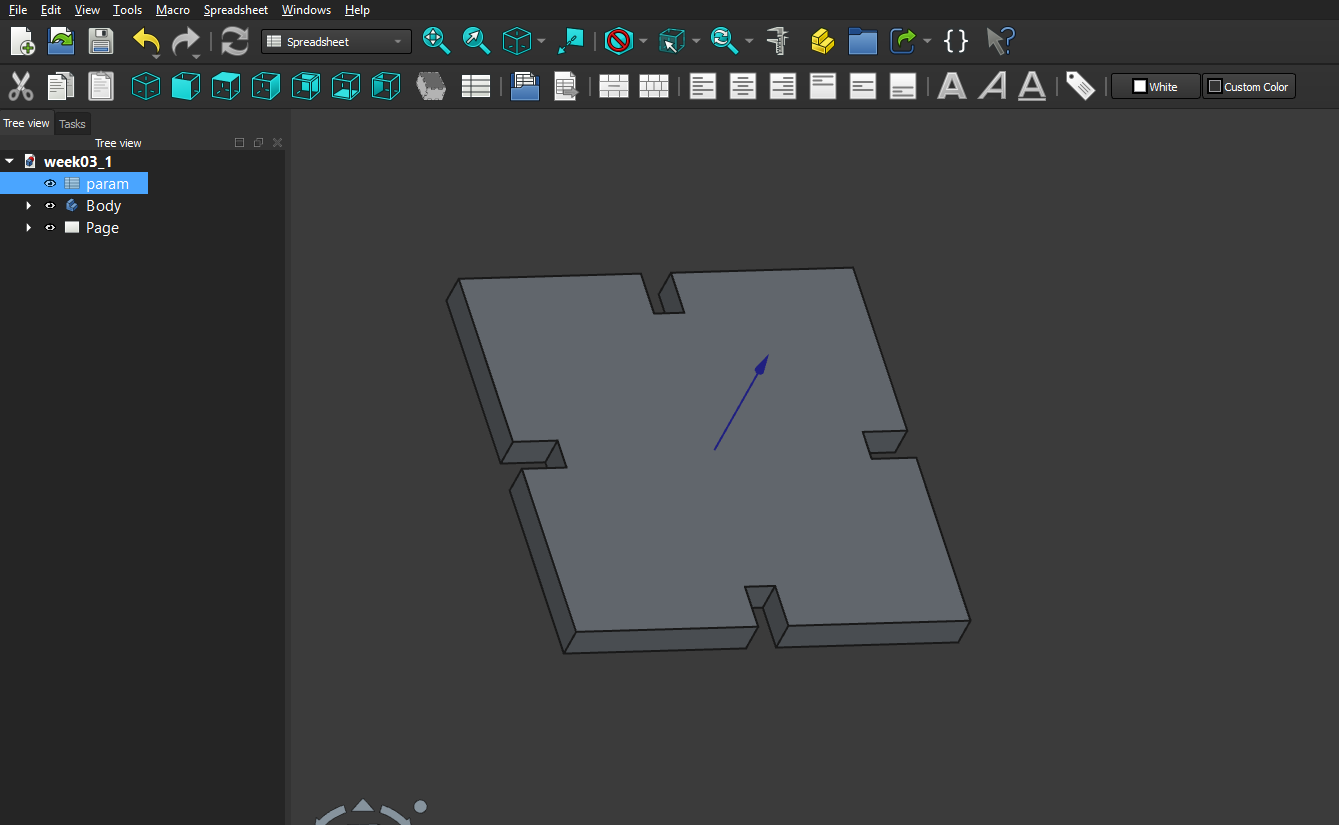Import a spreadsheet with the folder-sheet icon
The image size is (1339, 825).
(x=525, y=86)
